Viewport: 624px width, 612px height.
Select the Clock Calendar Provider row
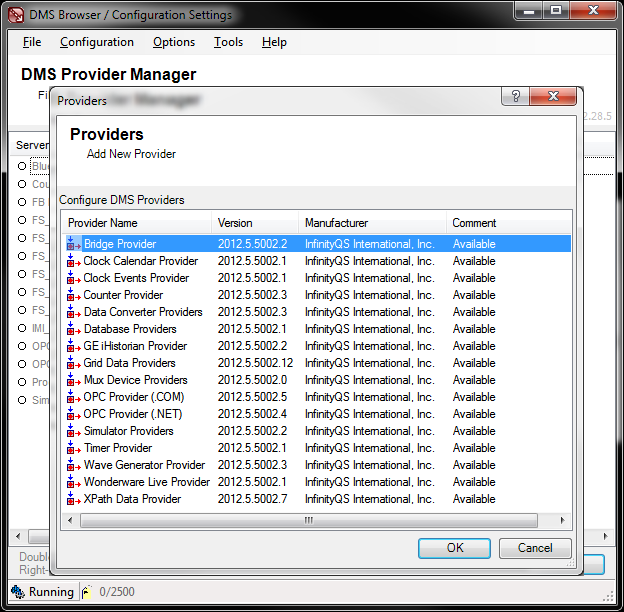coord(317,261)
